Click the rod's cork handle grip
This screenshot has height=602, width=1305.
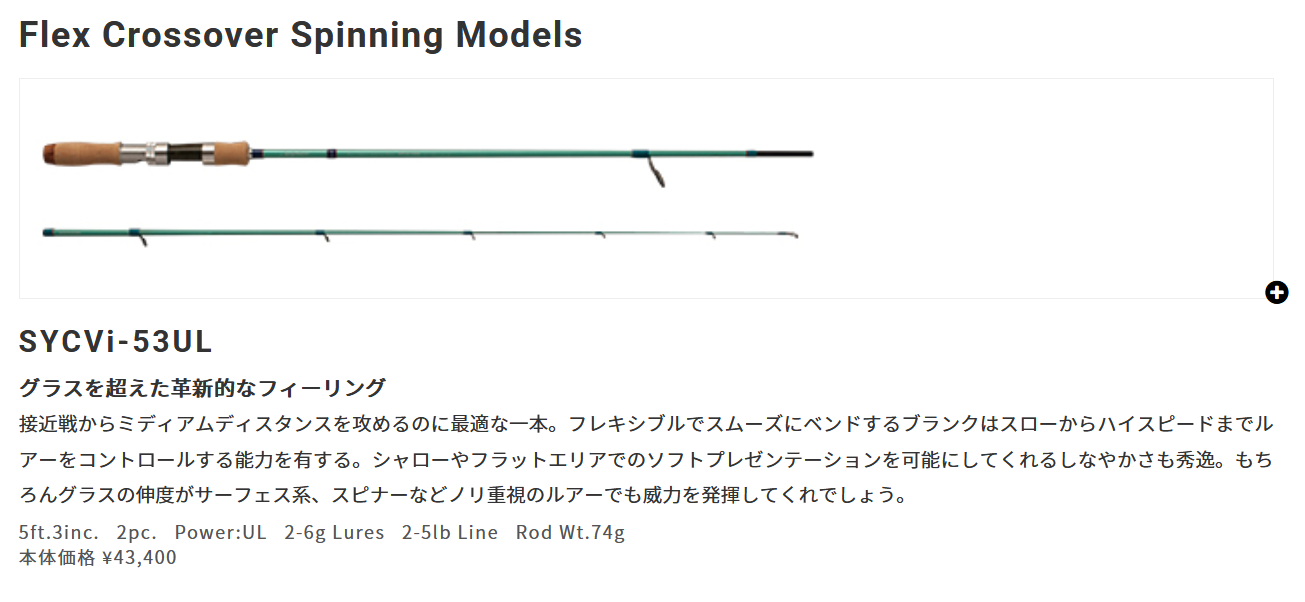point(80,154)
